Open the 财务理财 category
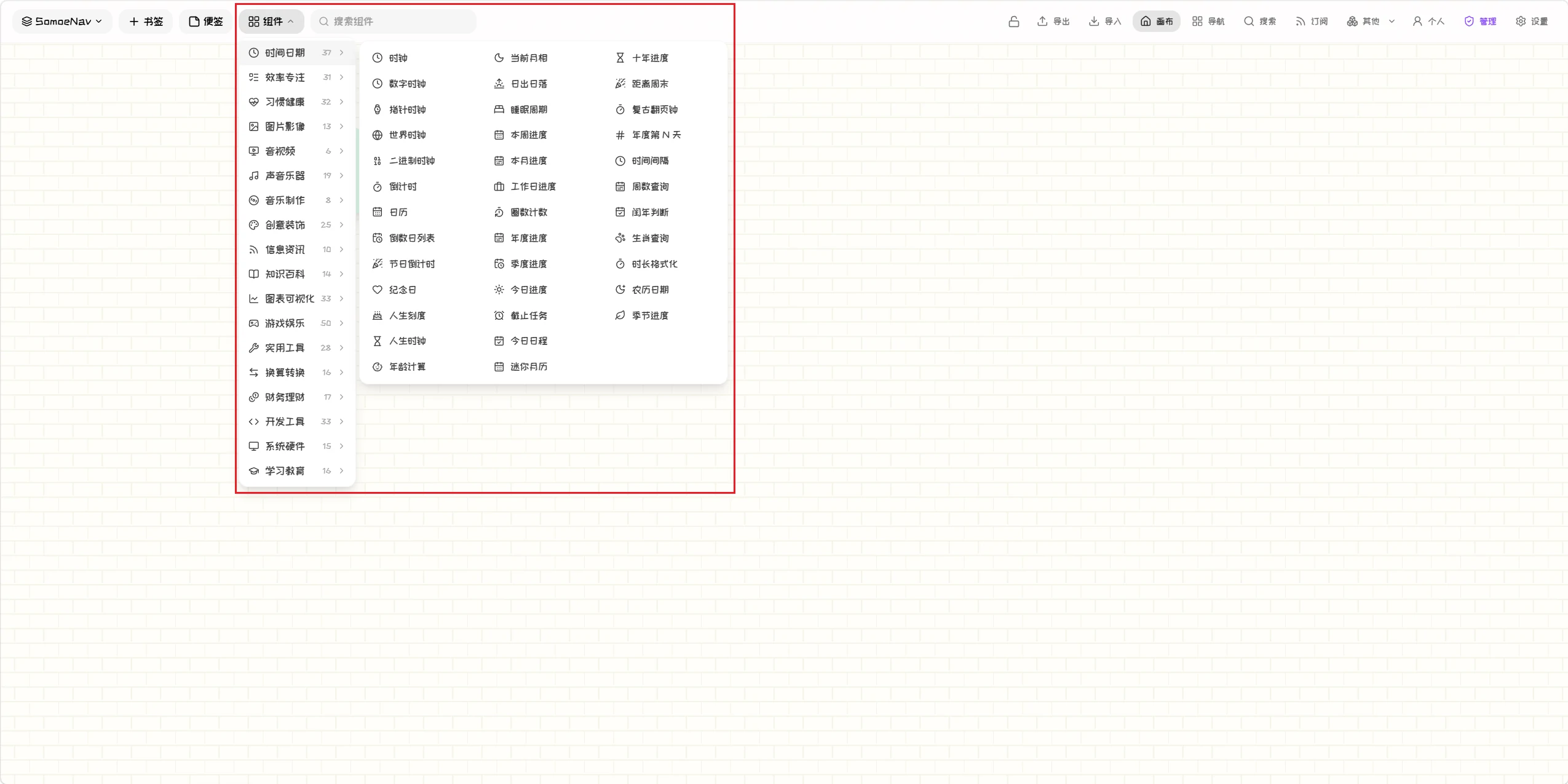Image resolution: width=1568 pixels, height=784 pixels. [x=297, y=397]
